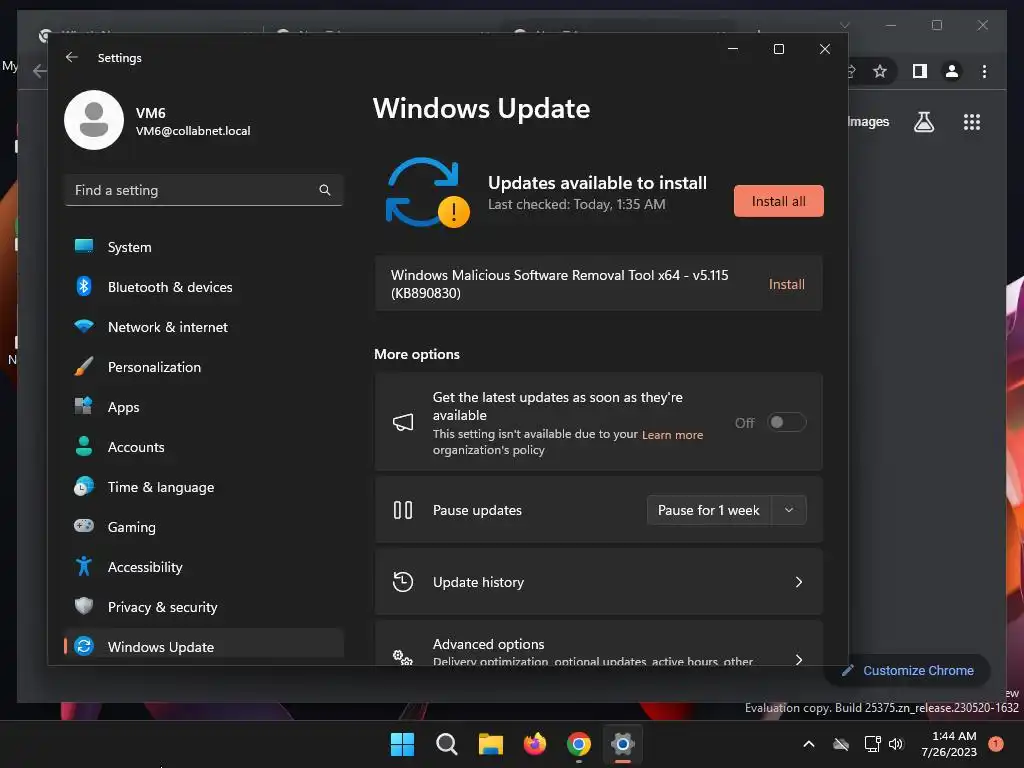This screenshot has width=1024, height=768.
Task: Click the Privacy & security shield icon
Action: (x=84, y=606)
